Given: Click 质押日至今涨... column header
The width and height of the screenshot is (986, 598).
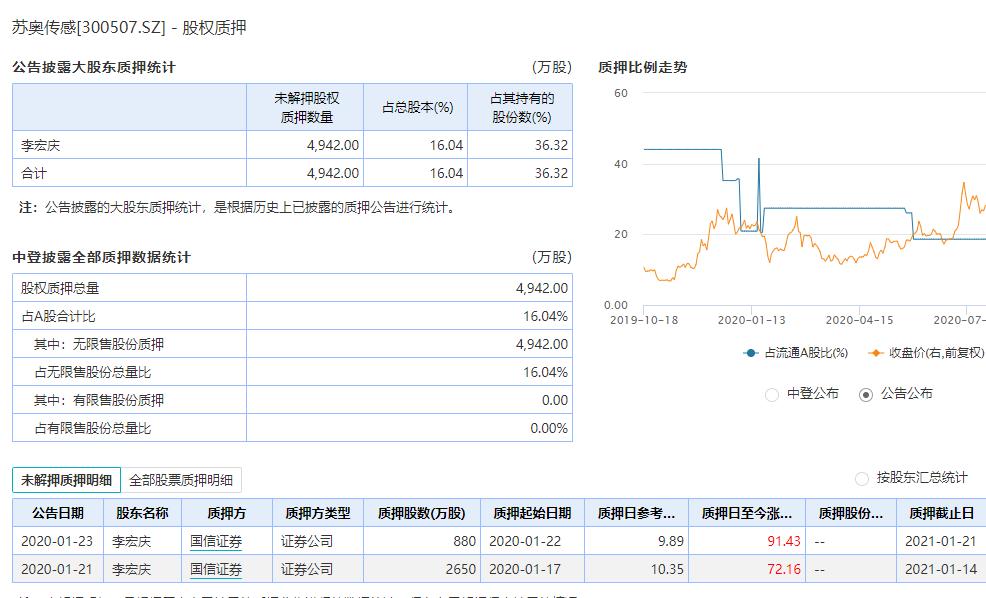Looking at the screenshot, I should tap(746, 513).
